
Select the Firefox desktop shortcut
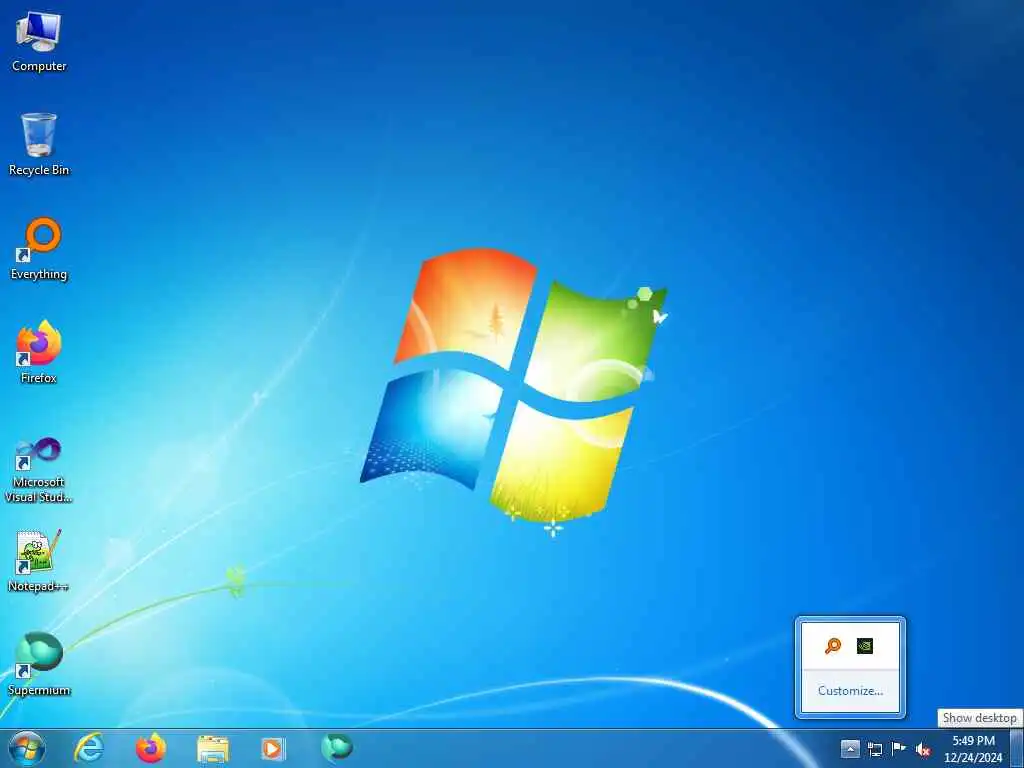click(x=39, y=353)
